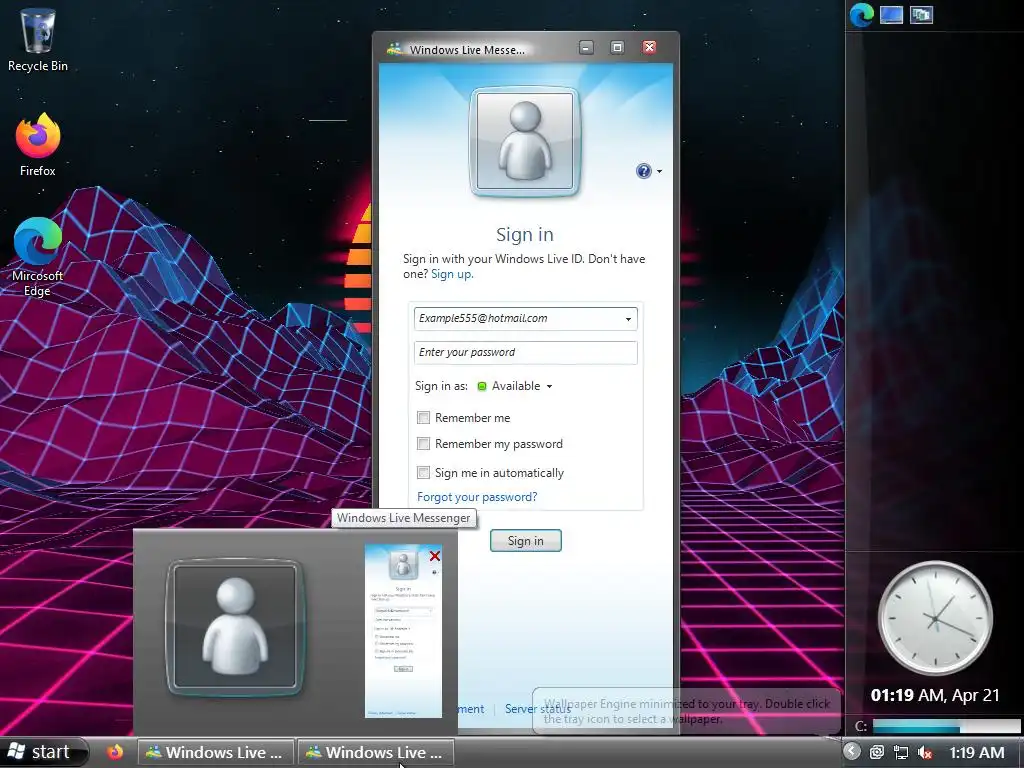The height and width of the screenshot is (768, 1024).
Task: Click the Messenger profile picture avatar
Action: [525, 140]
